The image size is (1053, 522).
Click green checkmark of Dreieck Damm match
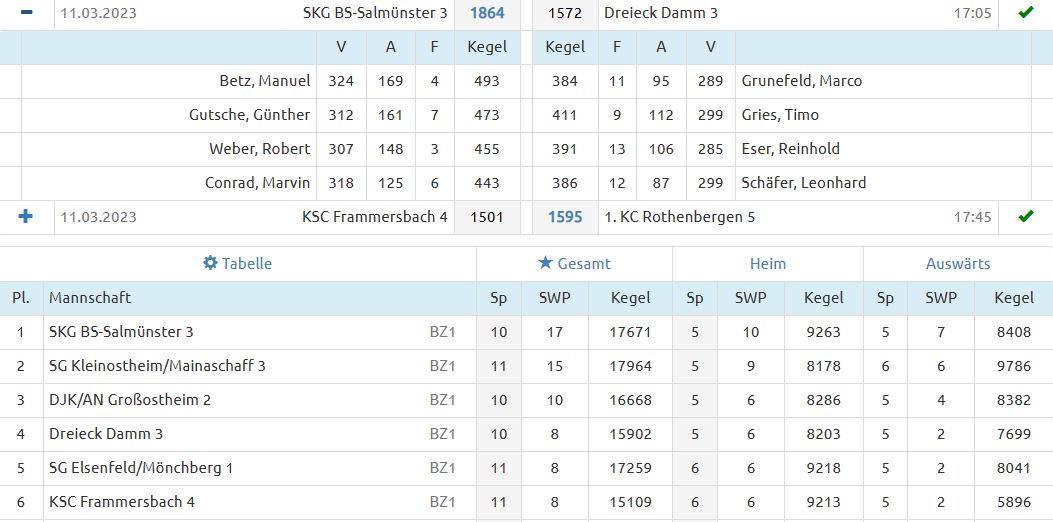1025,12
